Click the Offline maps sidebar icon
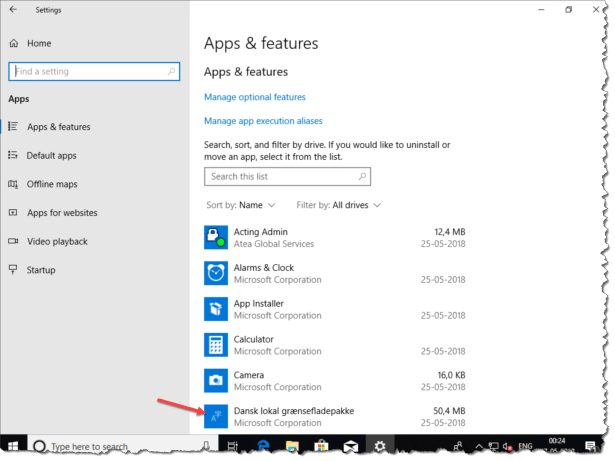 pyautogui.click(x=13, y=184)
